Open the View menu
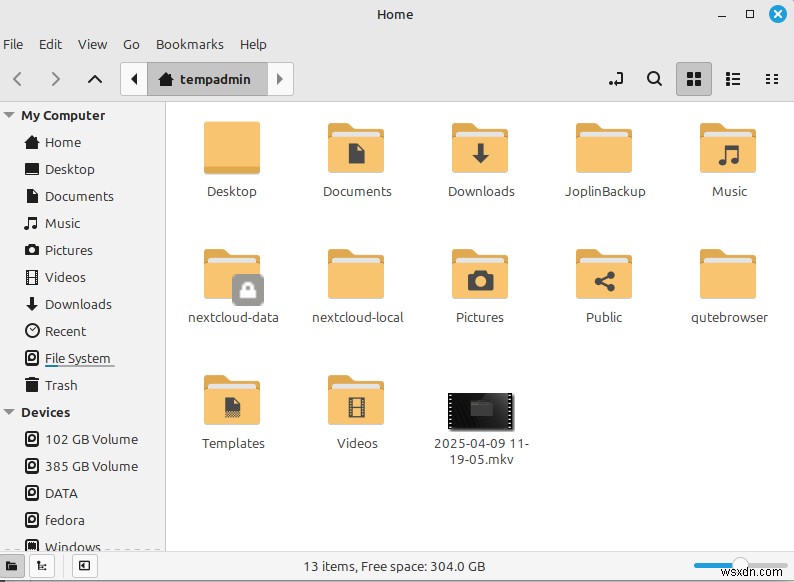Screen dimensions: 794x582 [93, 45]
